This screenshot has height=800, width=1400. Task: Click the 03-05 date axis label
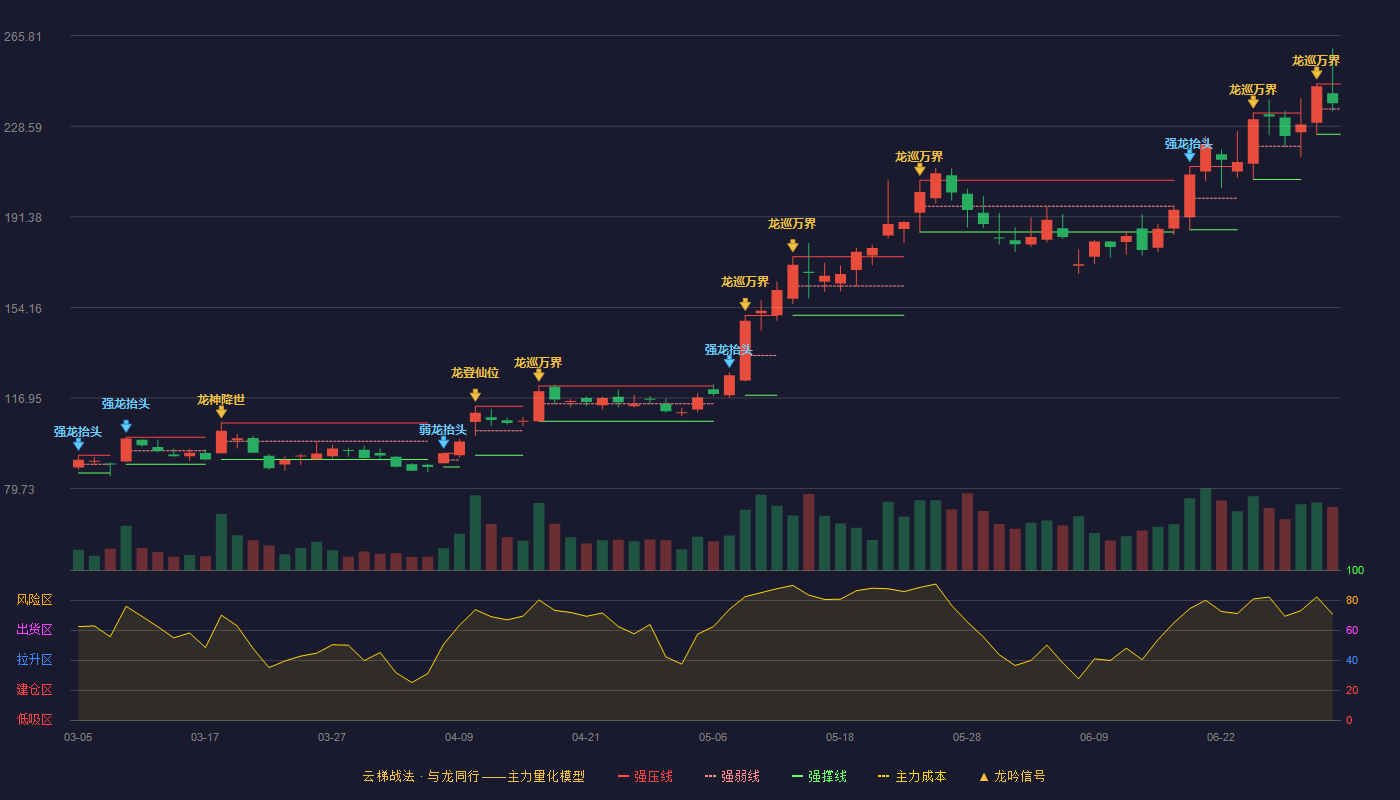(x=78, y=737)
